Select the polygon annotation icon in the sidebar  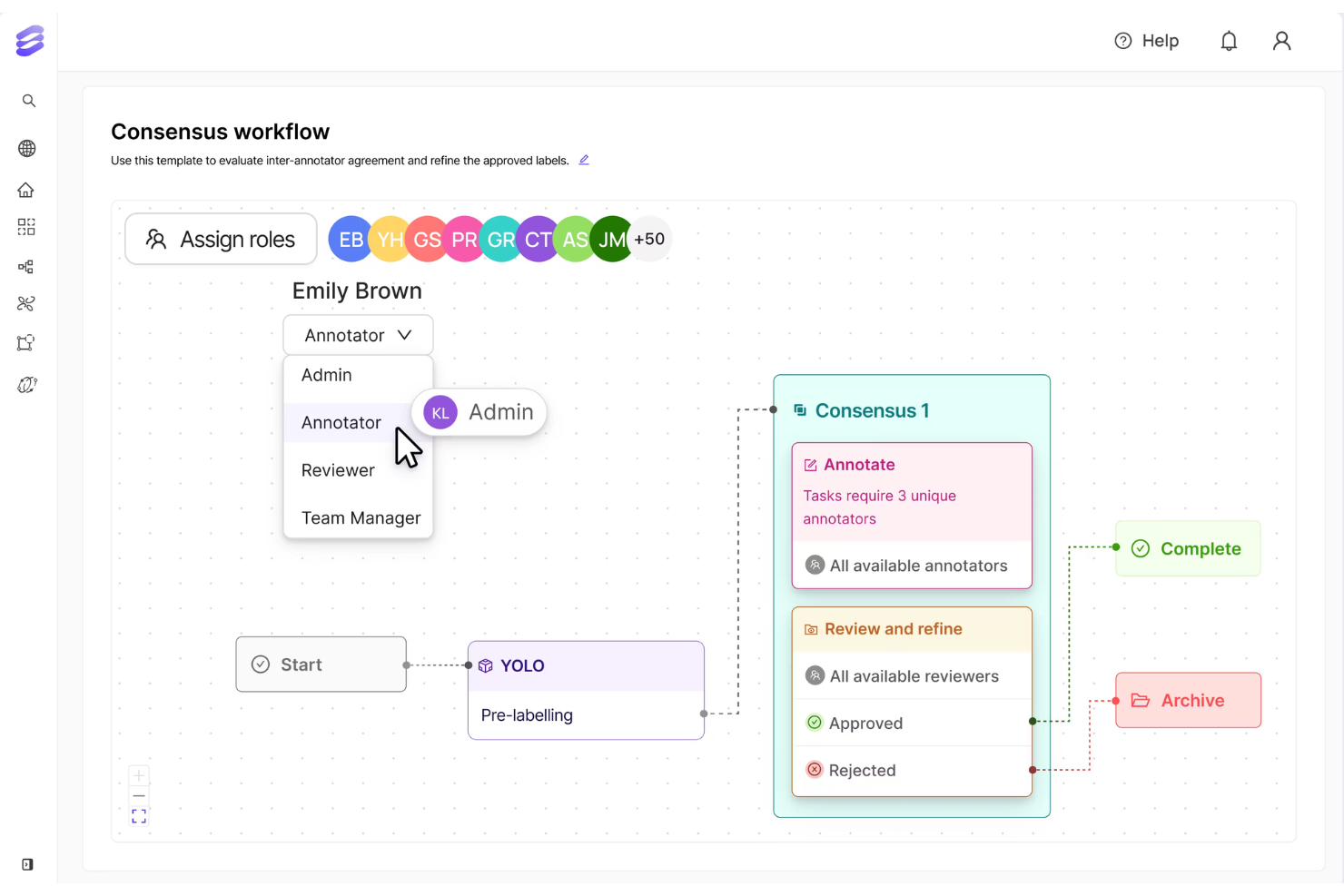tap(26, 342)
